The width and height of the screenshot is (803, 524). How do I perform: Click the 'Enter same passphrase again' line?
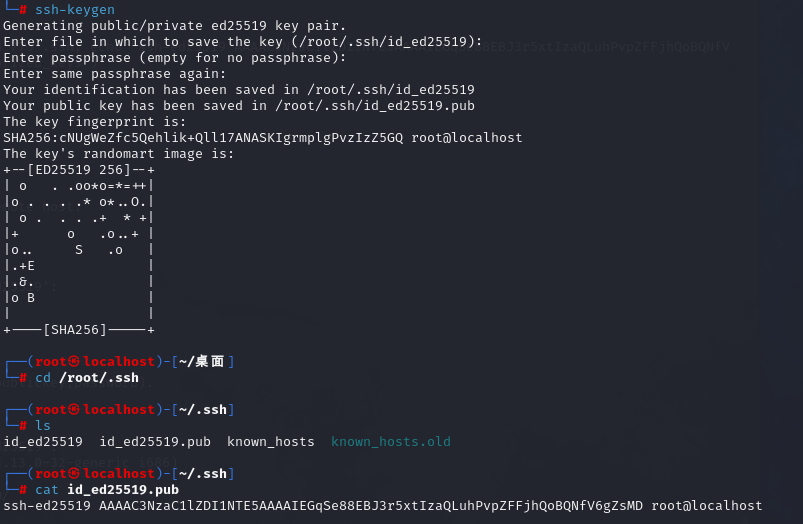(115, 74)
